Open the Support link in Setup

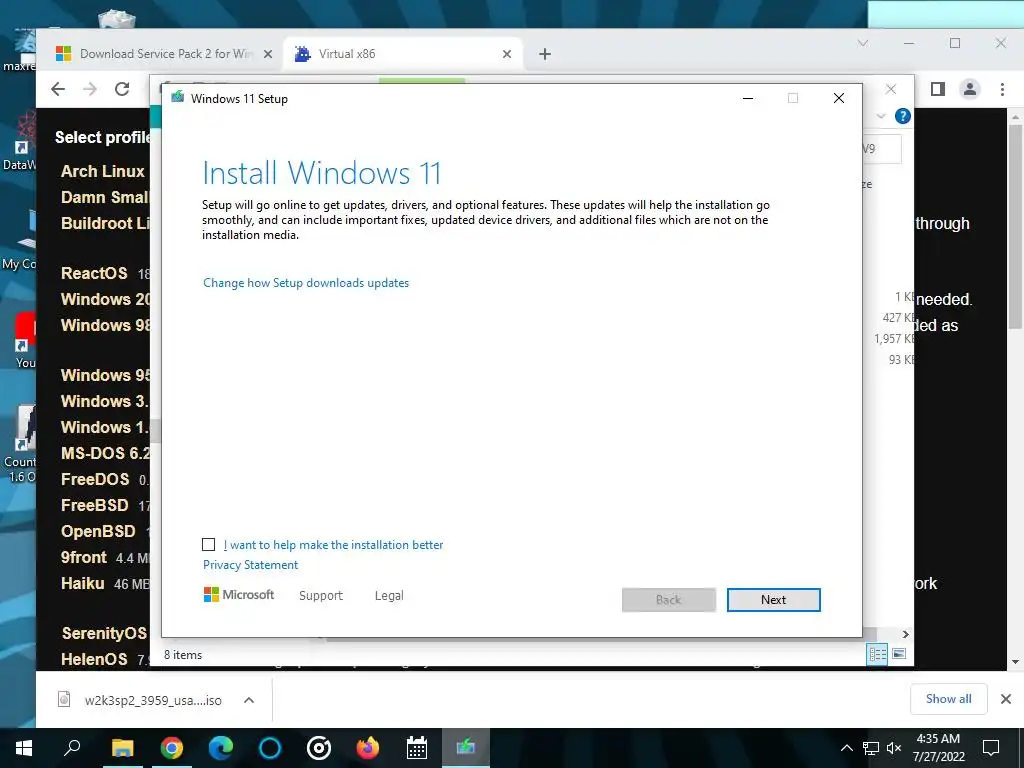point(321,596)
